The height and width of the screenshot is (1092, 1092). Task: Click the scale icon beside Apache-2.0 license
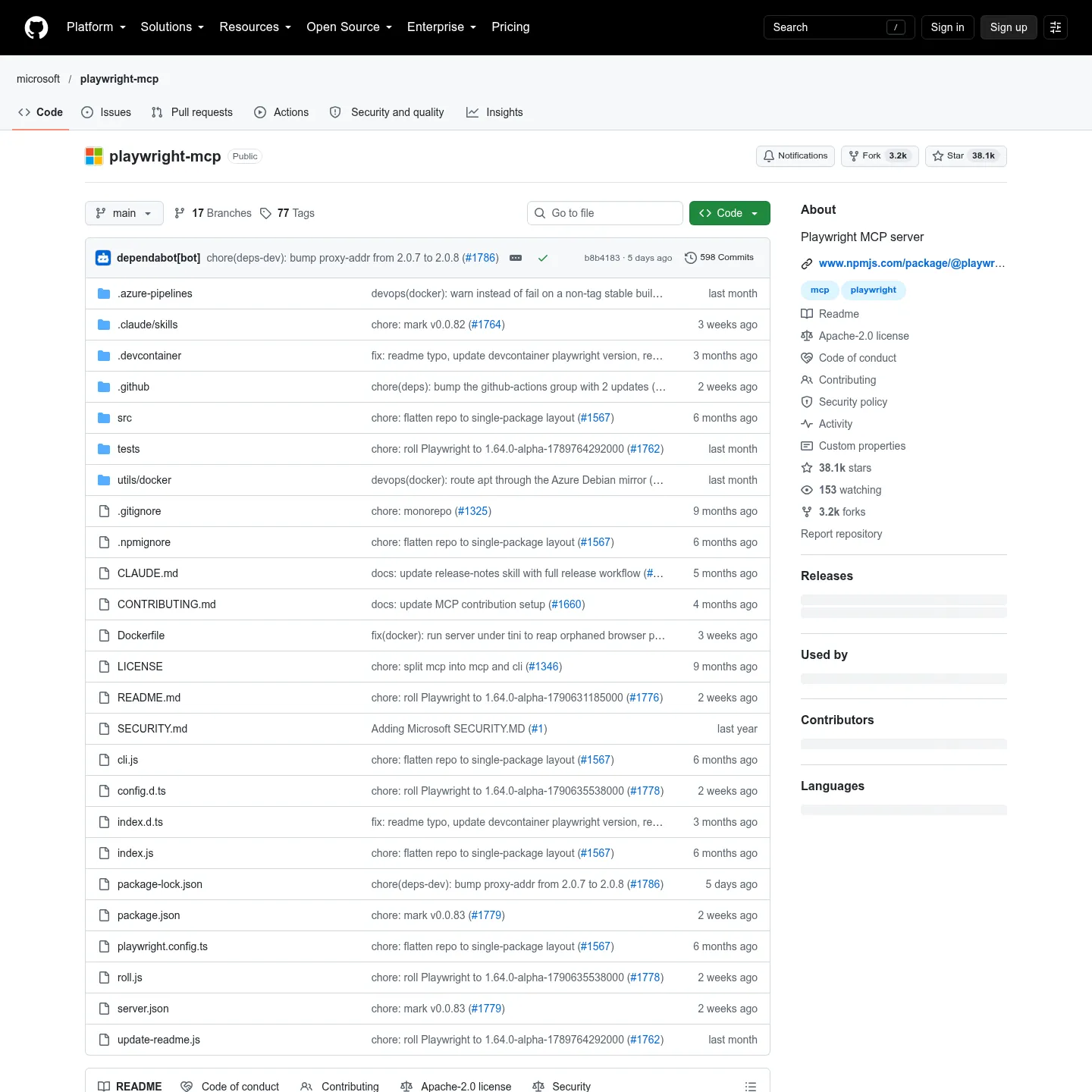[807, 336]
